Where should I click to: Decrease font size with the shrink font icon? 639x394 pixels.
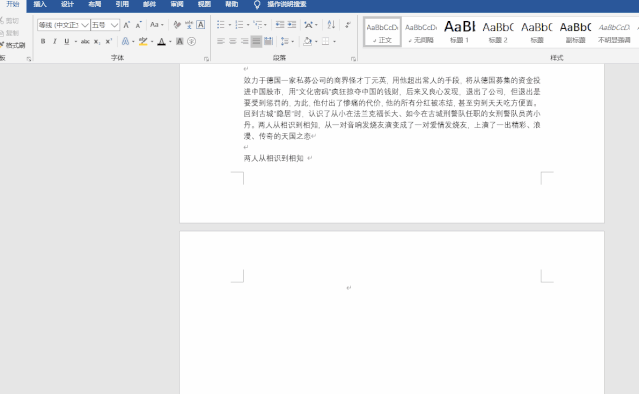139,25
